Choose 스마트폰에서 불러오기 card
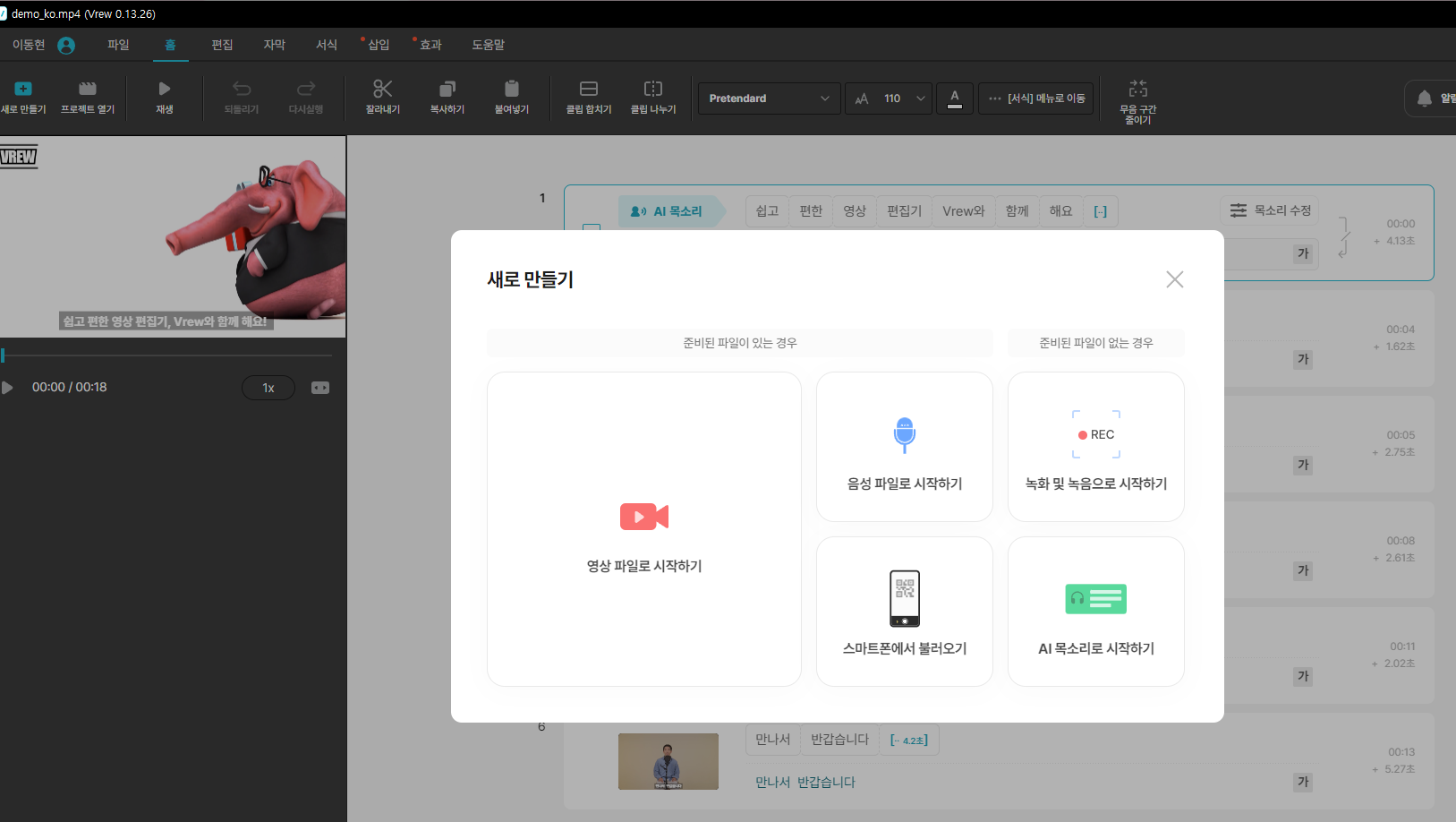Viewport: 1456px width, 822px height. tap(905, 612)
